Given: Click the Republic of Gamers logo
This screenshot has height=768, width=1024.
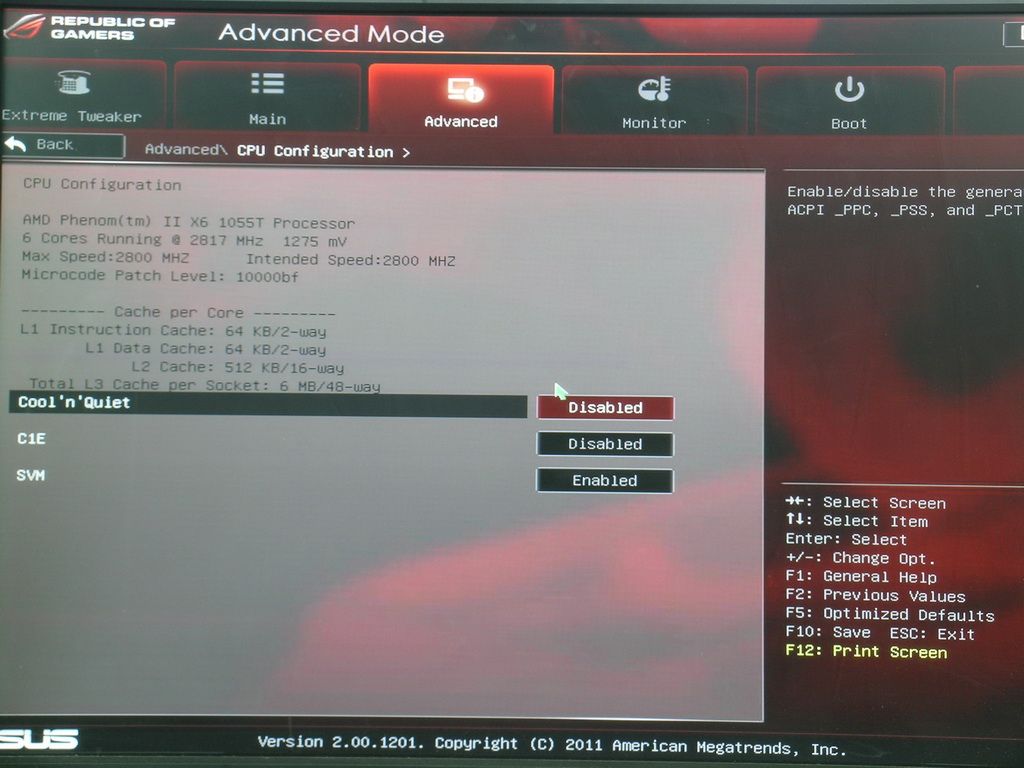Looking at the screenshot, I should (90, 27).
